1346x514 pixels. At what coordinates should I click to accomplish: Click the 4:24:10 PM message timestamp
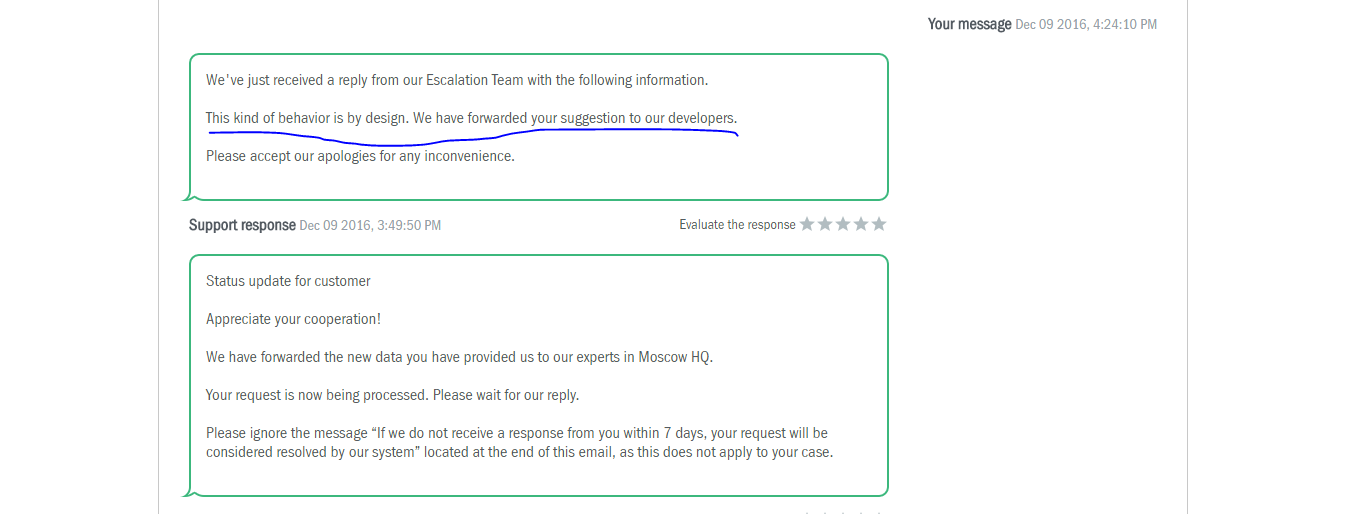(1086, 25)
